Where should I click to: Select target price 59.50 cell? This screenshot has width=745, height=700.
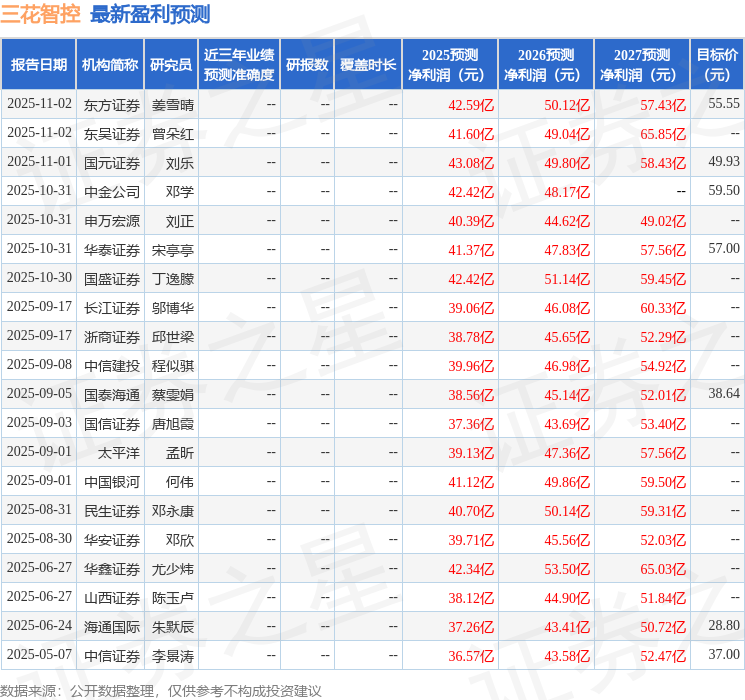pyautogui.click(x=723, y=191)
